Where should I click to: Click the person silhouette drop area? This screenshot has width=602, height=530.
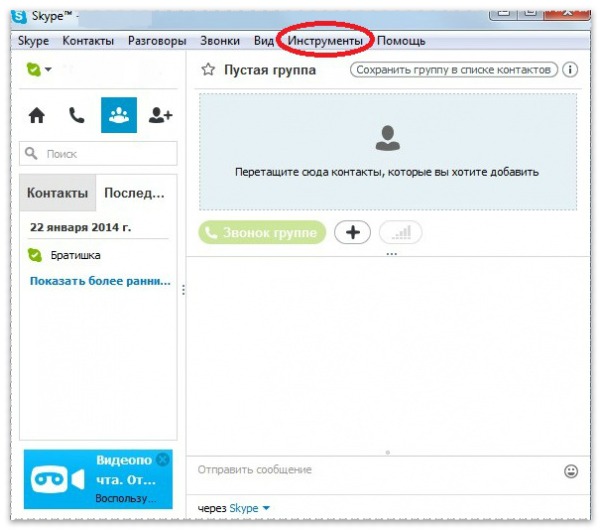(388, 137)
